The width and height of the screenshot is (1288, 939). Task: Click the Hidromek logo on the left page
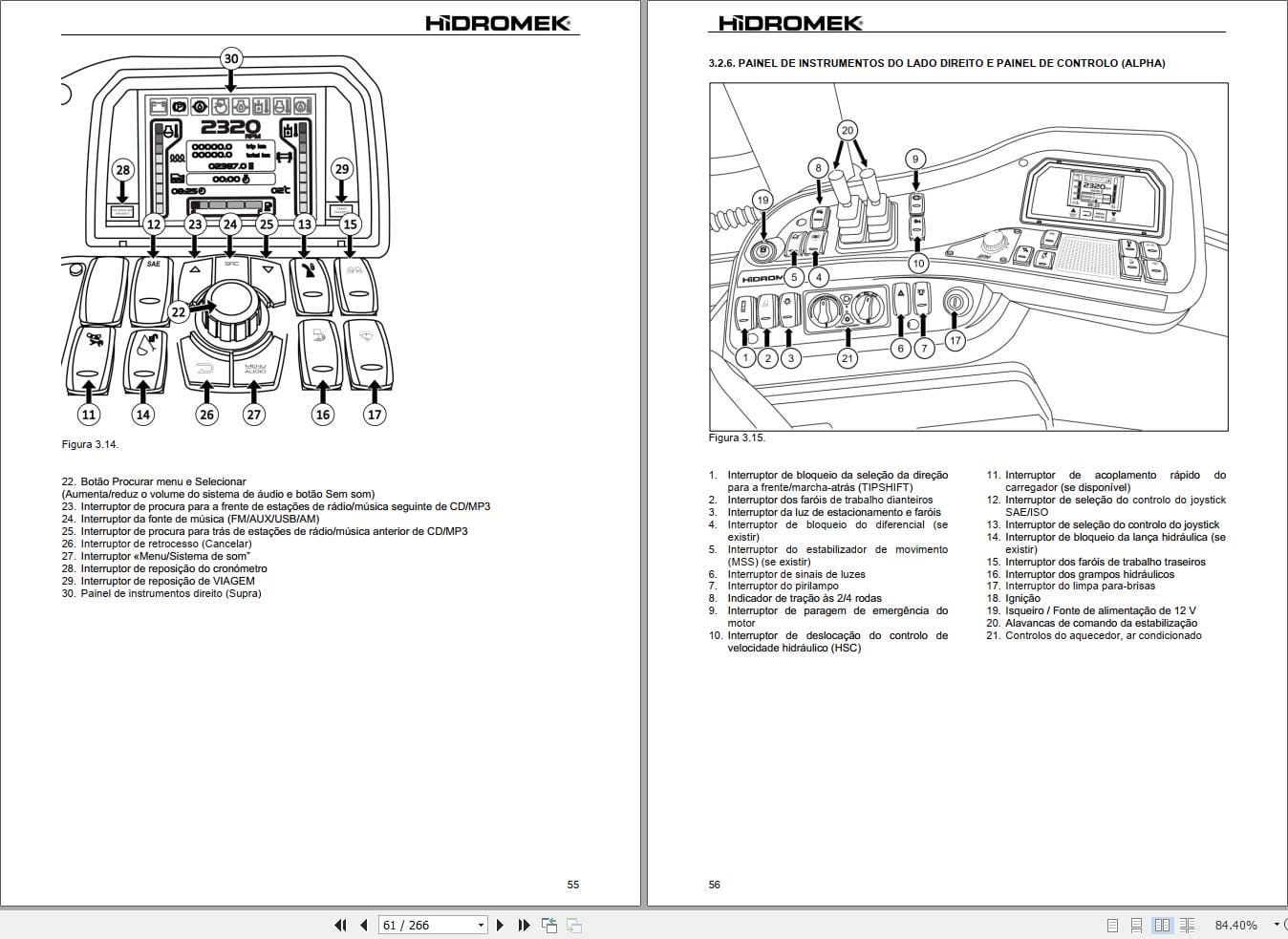(x=498, y=23)
